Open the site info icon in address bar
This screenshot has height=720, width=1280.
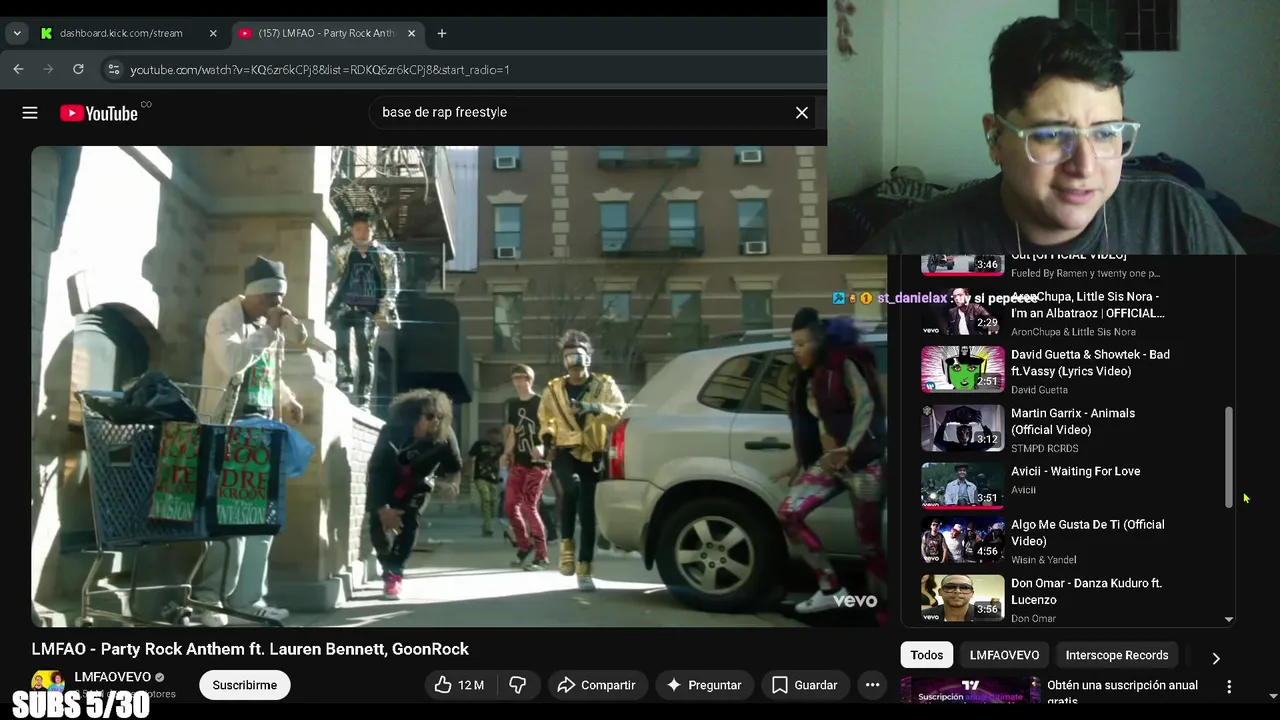114,69
